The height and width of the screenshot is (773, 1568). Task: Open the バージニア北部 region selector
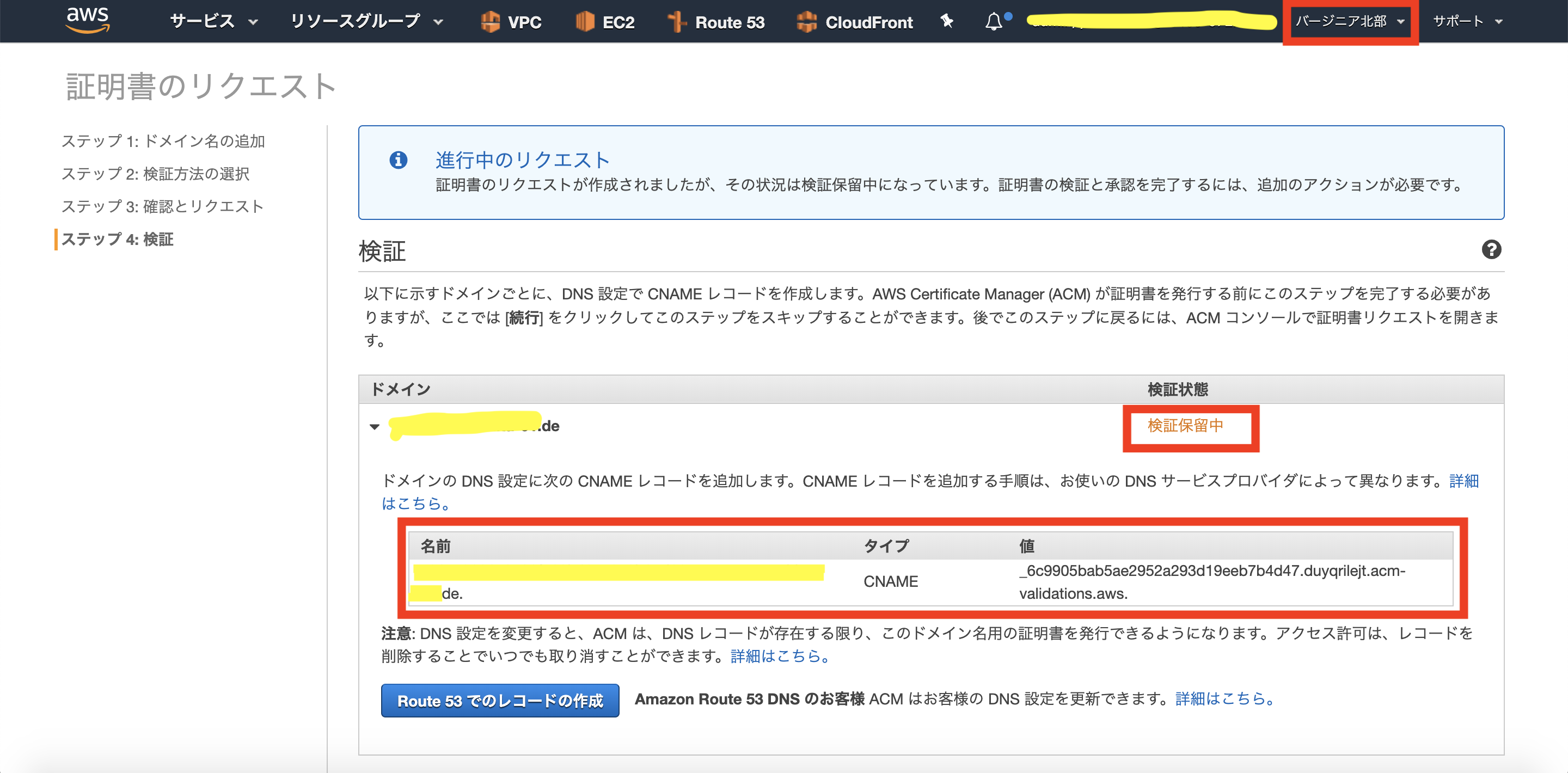tap(1349, 22)
